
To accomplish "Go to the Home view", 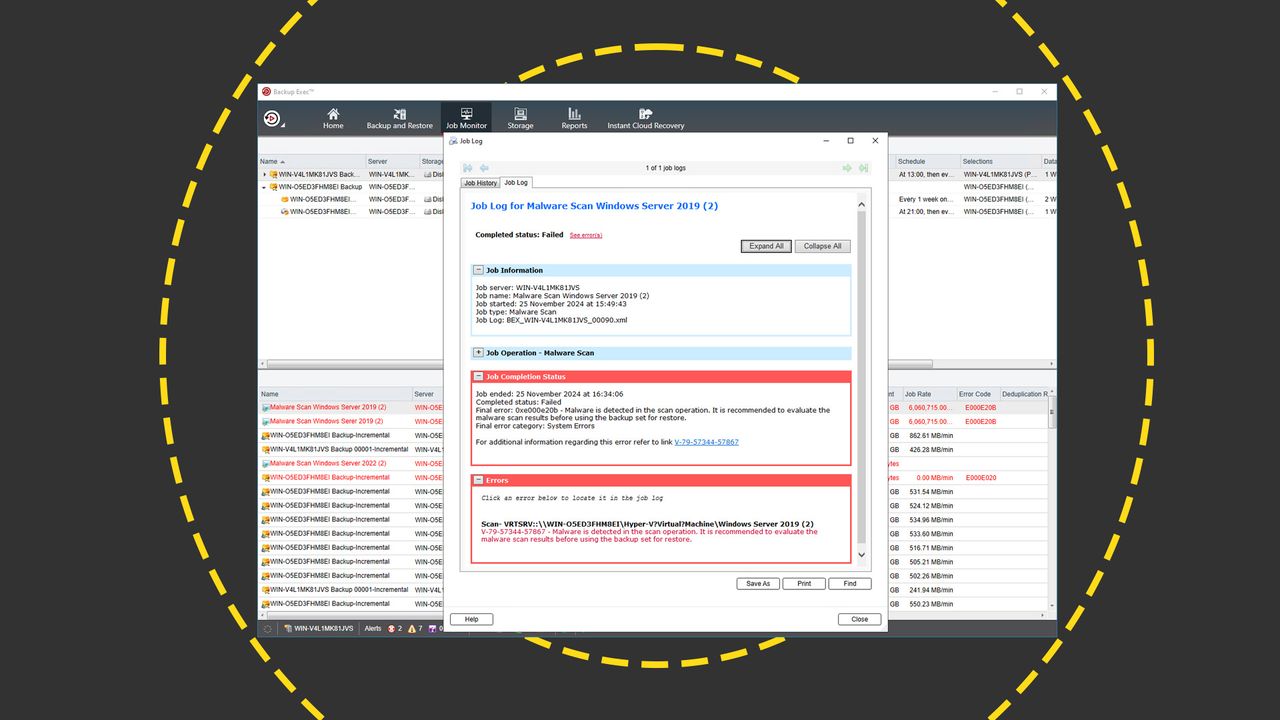I will pos(333,117).
